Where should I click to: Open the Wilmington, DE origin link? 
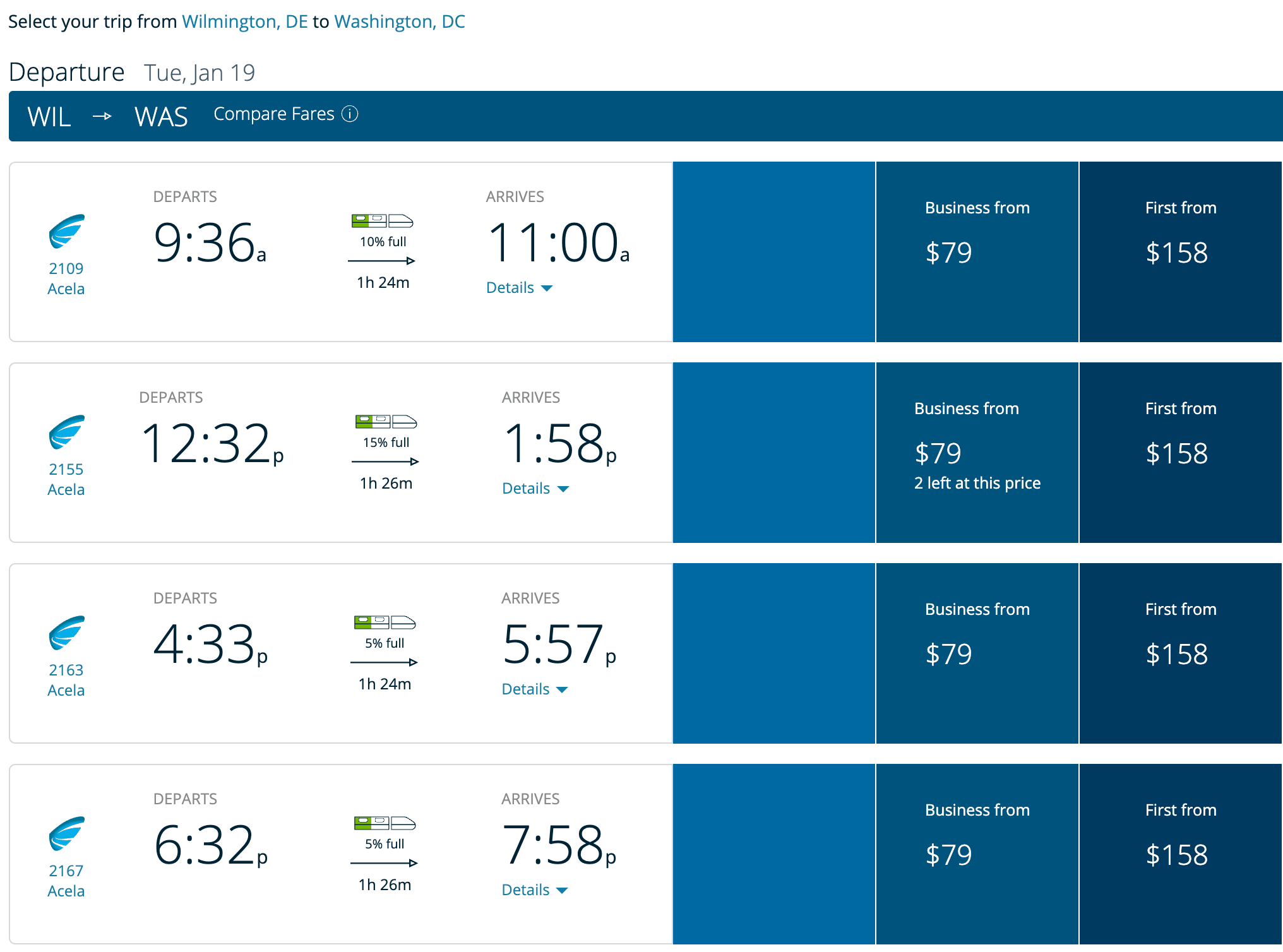click(244, 21)
